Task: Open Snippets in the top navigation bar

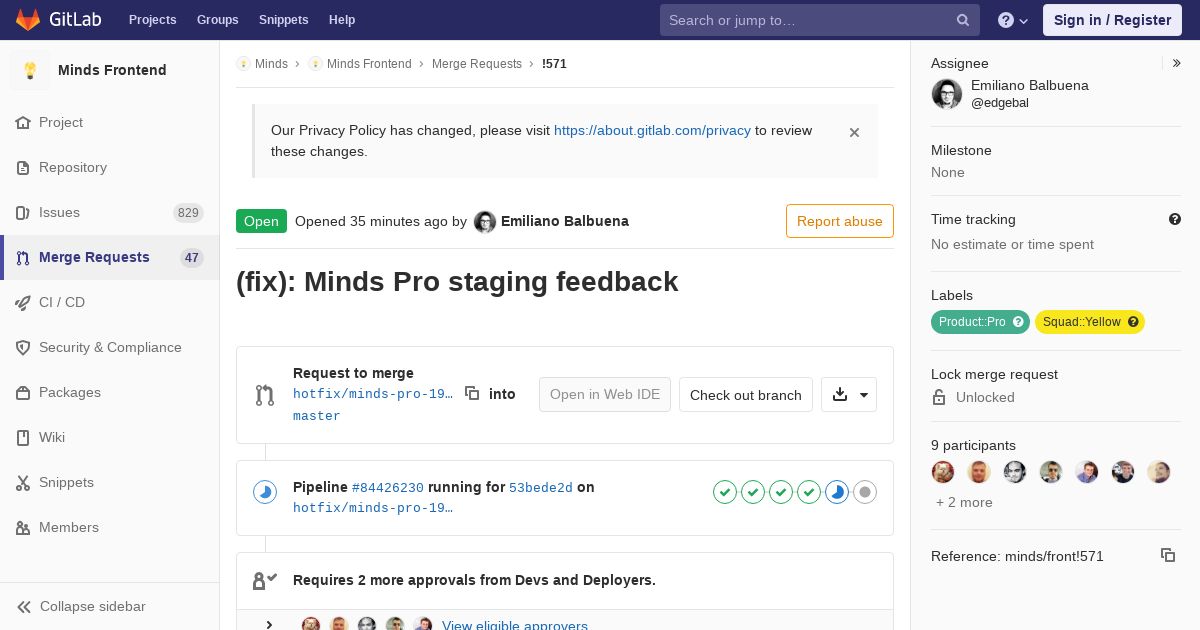Action: pyautogui.click(x=284, y=20)
